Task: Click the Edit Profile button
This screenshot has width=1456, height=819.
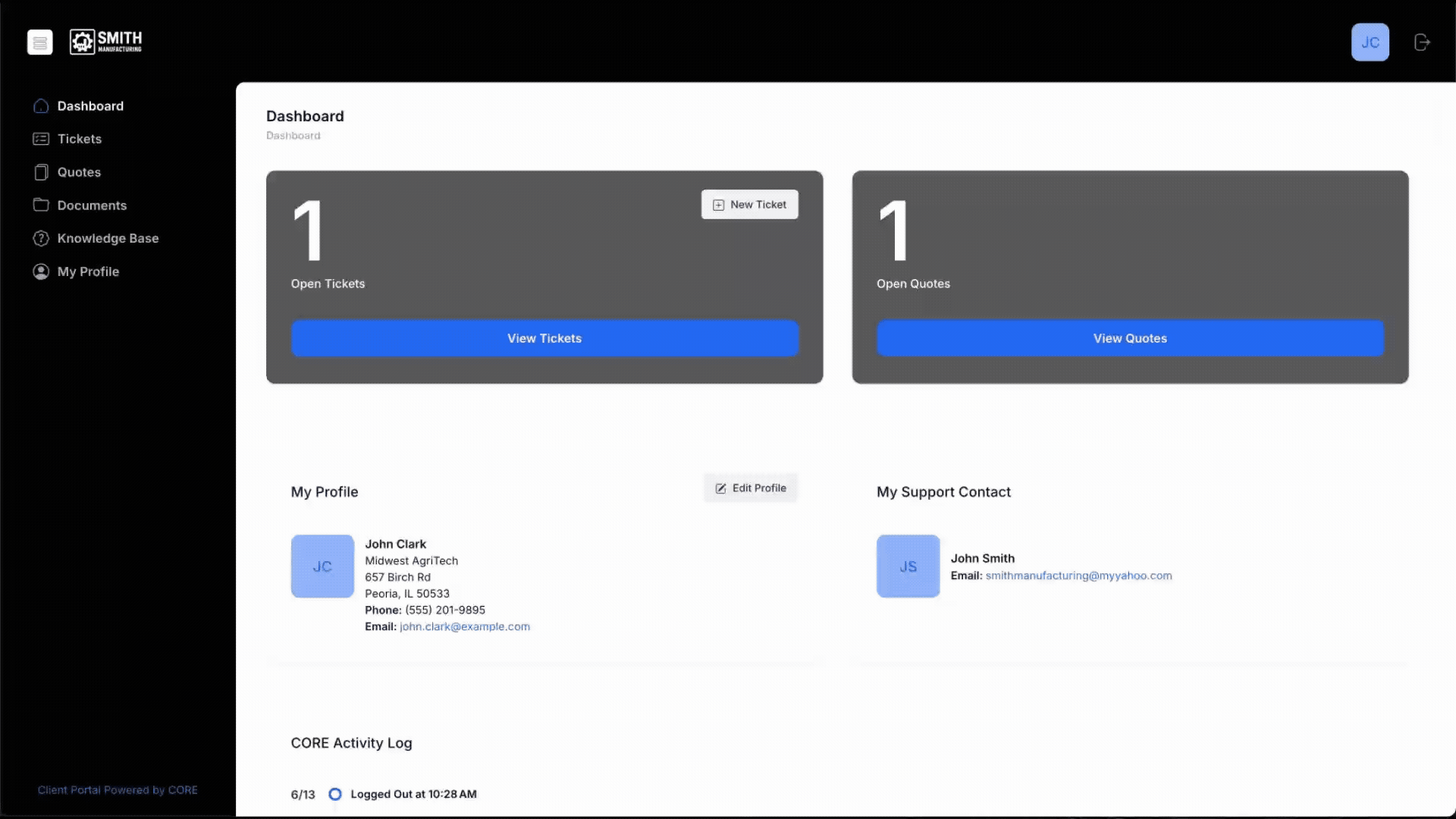Action: pos(750,488)
